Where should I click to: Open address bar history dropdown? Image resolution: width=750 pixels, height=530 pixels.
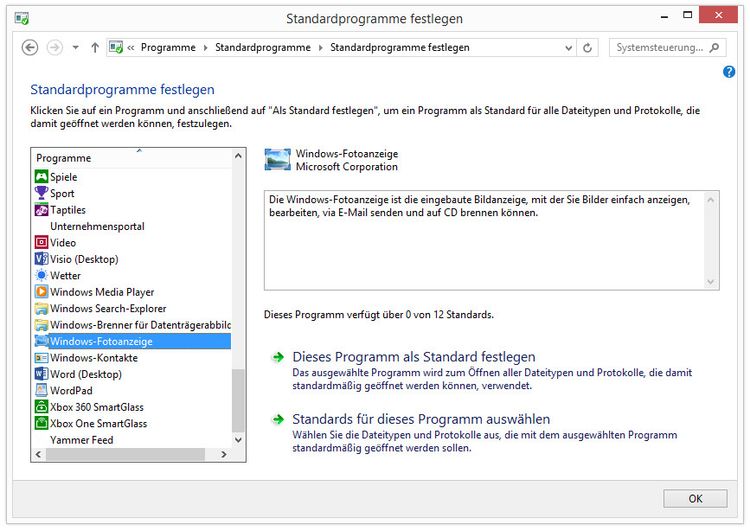(567, 47)
